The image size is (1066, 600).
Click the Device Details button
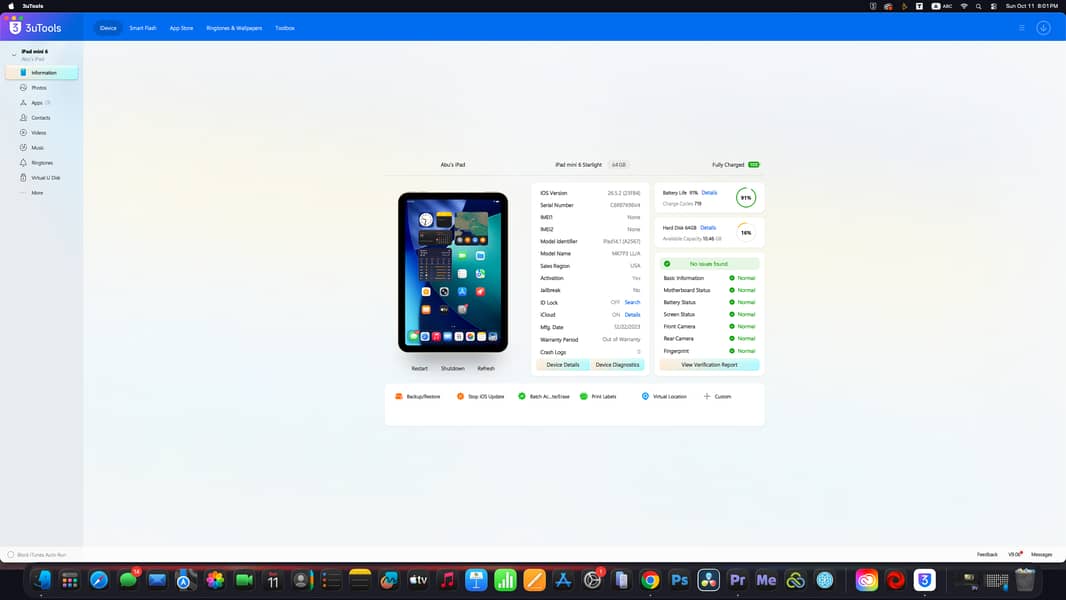click(x=563, y=365)
